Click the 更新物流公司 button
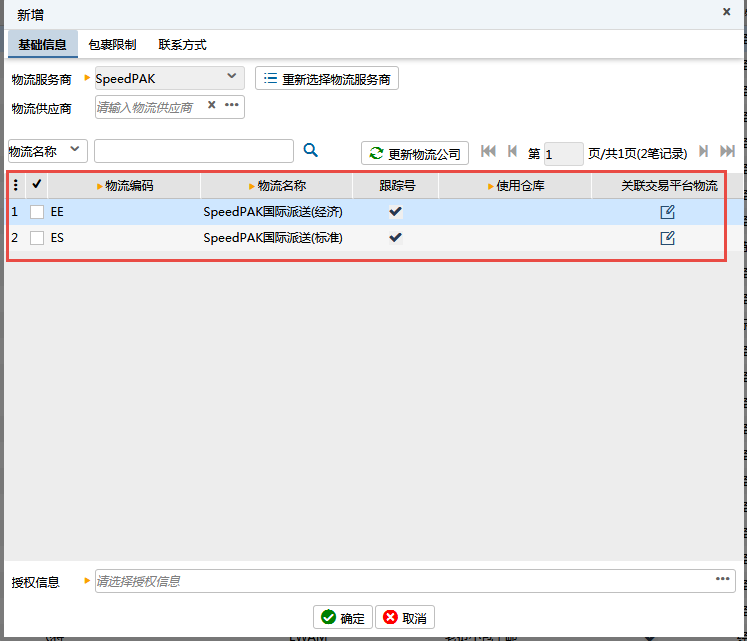Viewport: 747px width, 641px height. tap(415, 153)
